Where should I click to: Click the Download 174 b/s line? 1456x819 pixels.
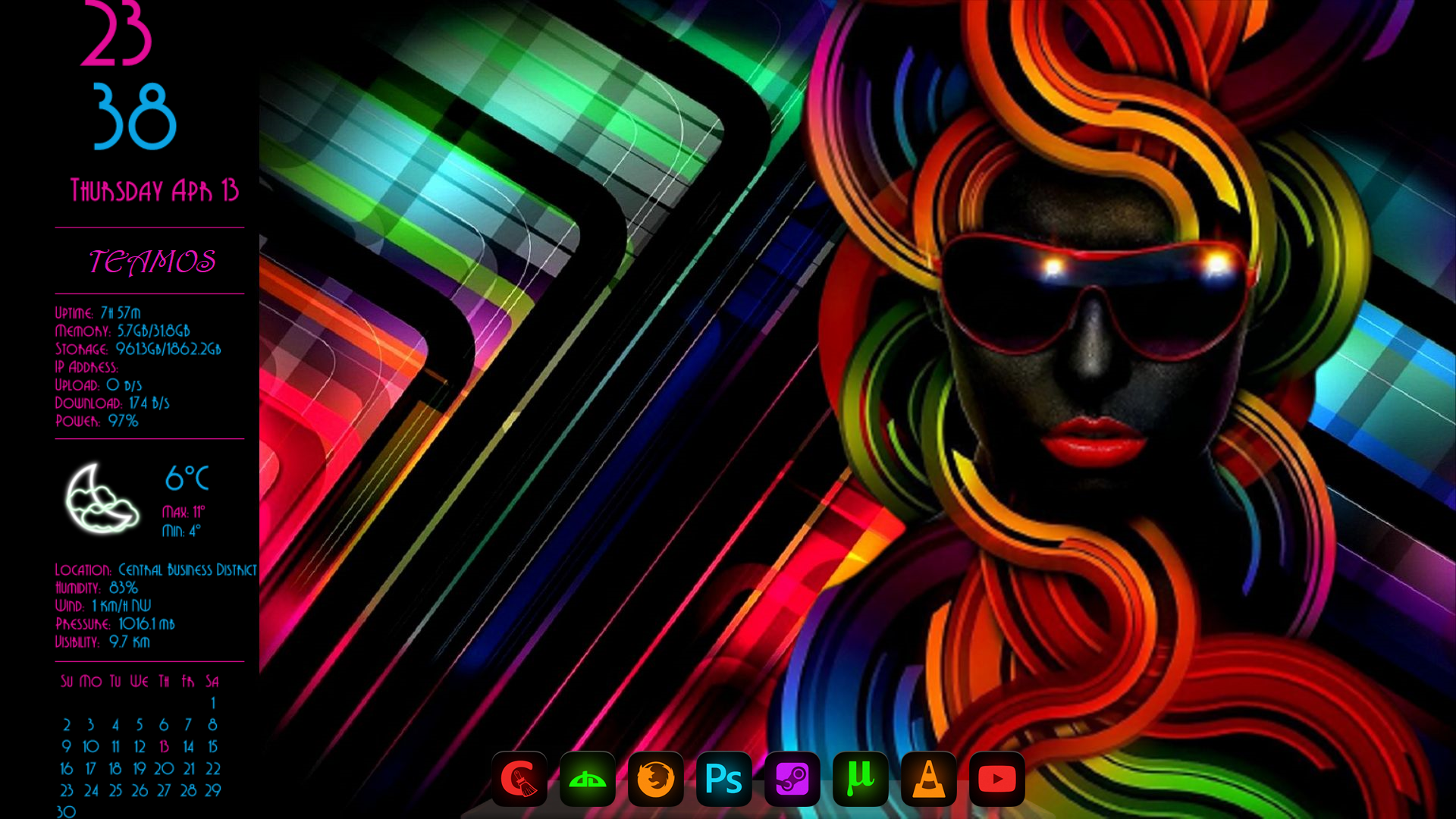pos(112,403)
